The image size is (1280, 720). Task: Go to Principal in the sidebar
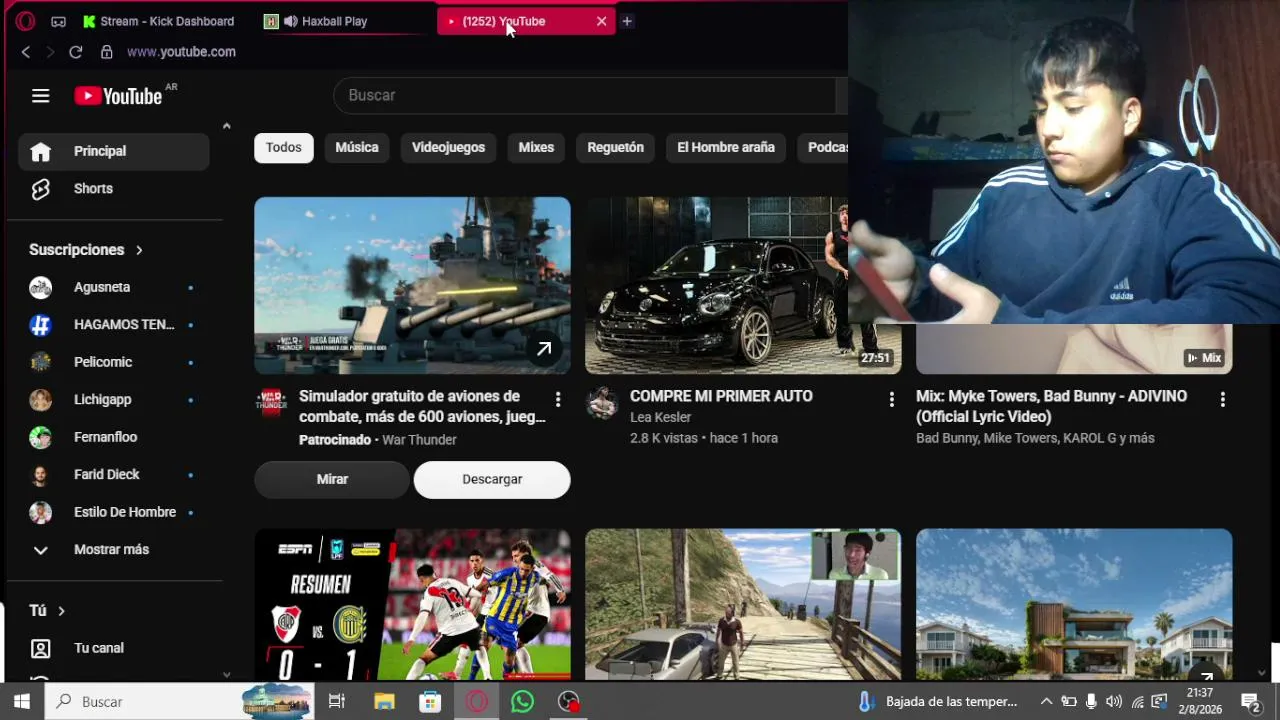[113, 151]
